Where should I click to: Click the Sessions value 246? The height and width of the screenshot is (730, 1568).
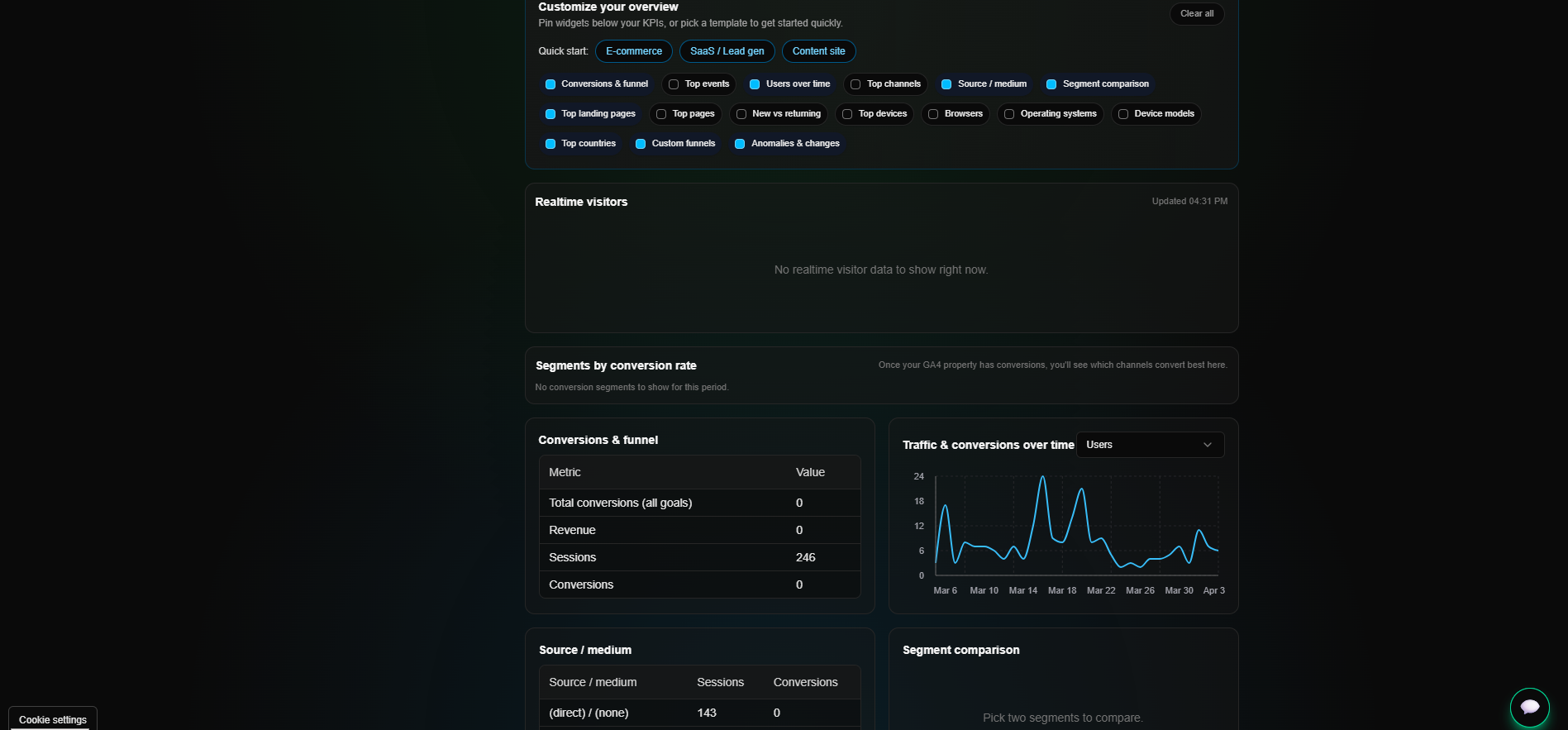(806, 557)
